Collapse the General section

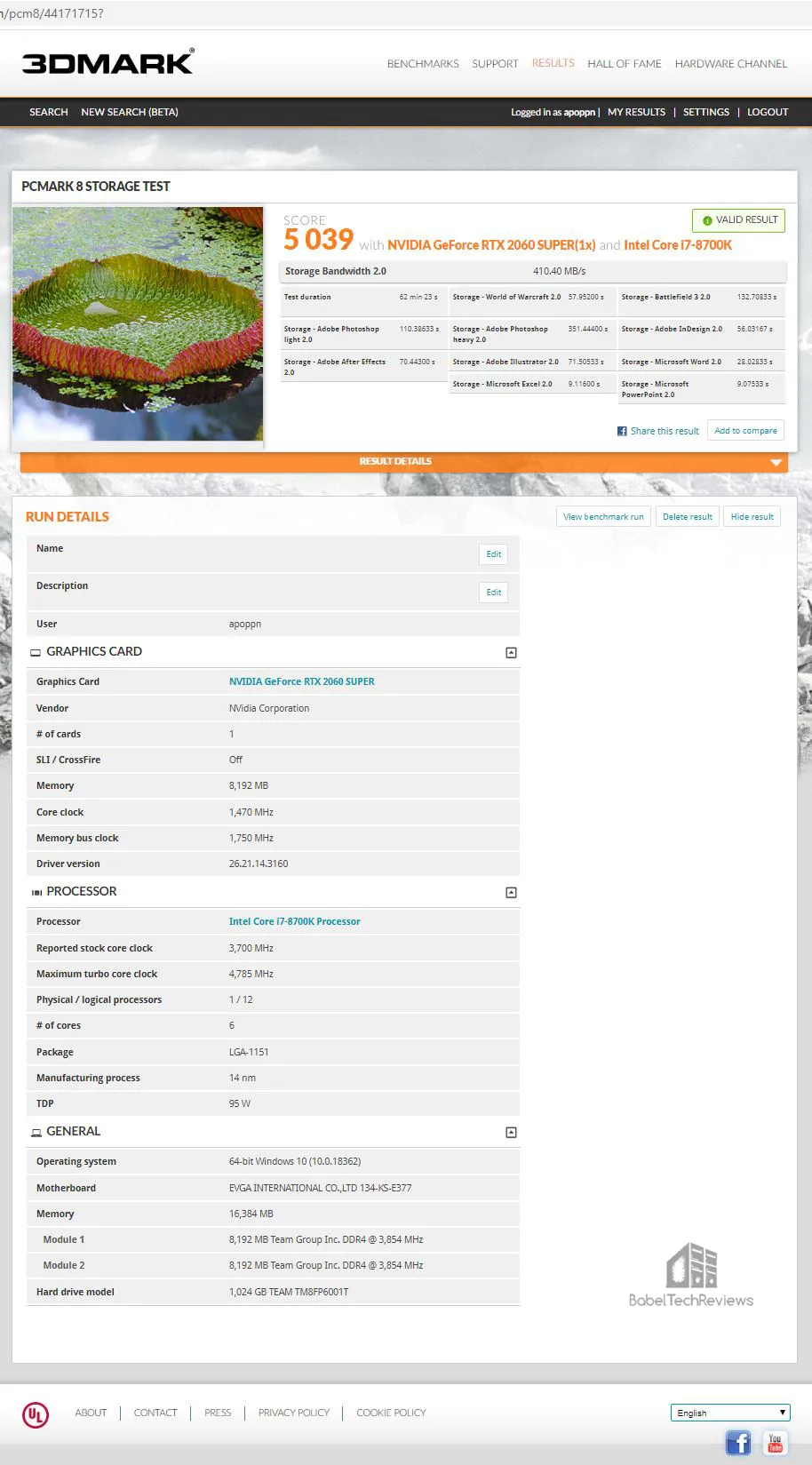click(511, 1132)
